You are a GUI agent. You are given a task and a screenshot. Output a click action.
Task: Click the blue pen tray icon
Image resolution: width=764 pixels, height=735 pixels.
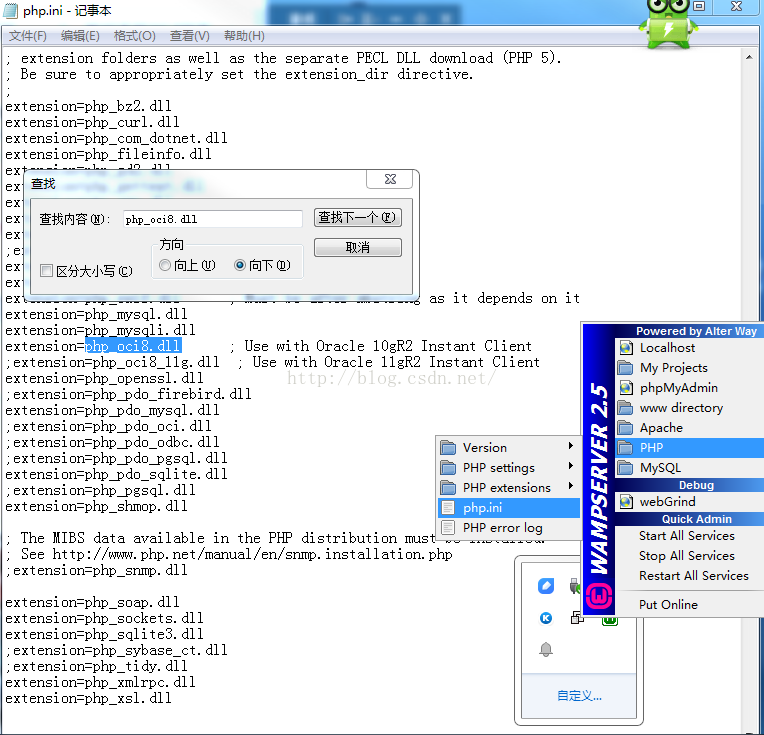pos(546,585)
